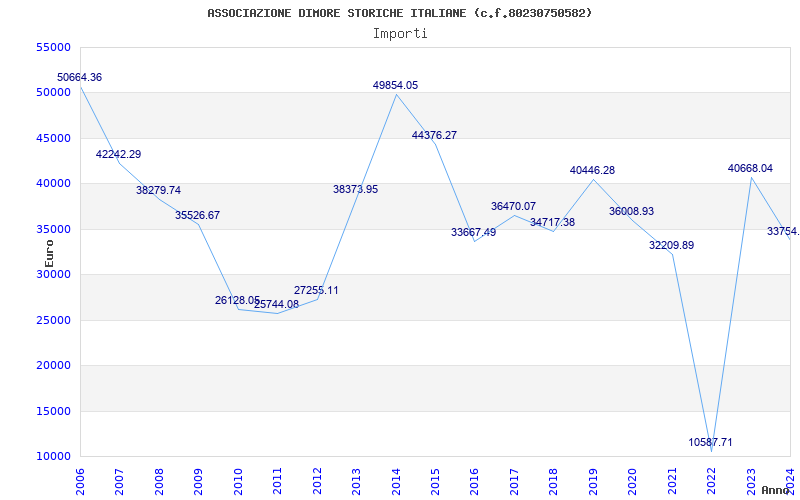The height and width of the screenshot is (500, 800).
Task: Click year 2006 on x-axis
Action: tap(80, 482)
